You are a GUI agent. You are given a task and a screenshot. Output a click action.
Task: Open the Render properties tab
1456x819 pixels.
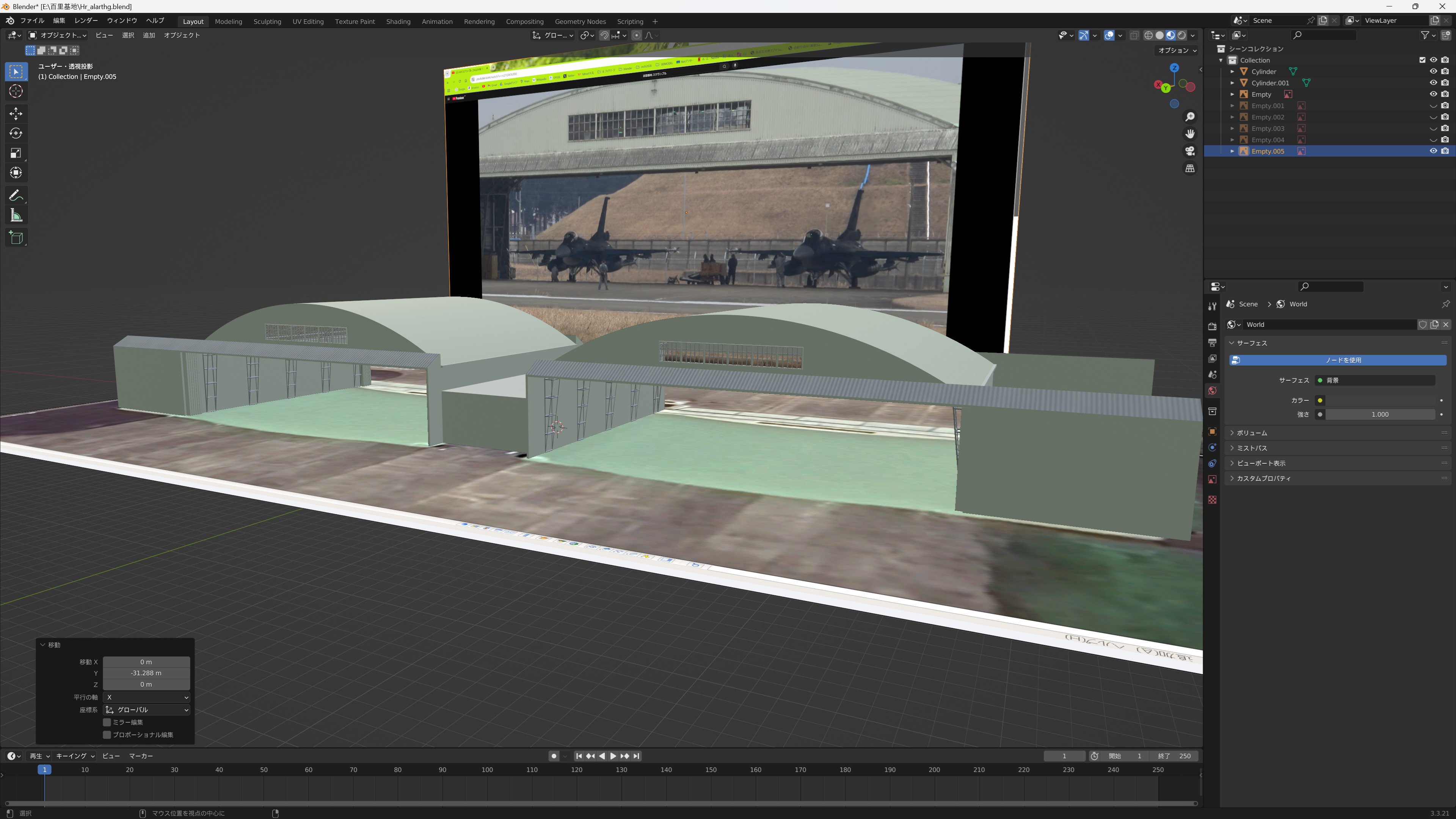[x=1212, y=326]
